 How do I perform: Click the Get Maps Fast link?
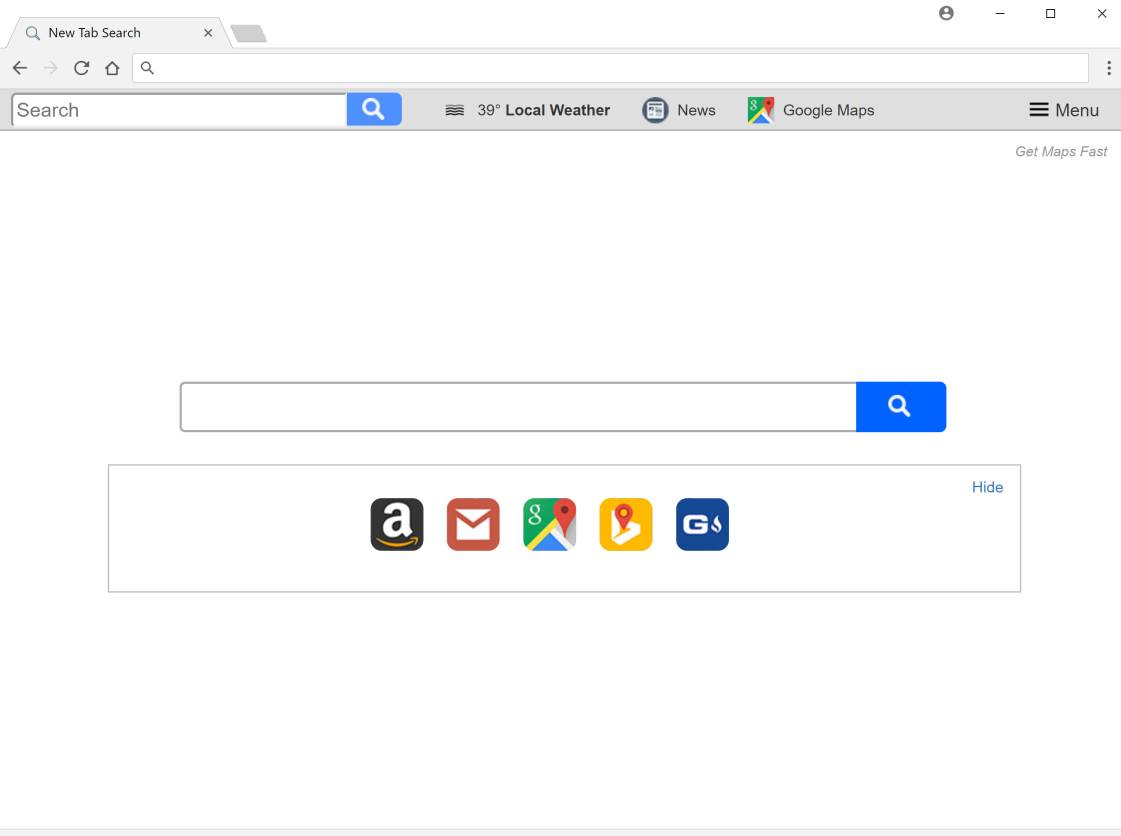click(x=1061, y=152)
